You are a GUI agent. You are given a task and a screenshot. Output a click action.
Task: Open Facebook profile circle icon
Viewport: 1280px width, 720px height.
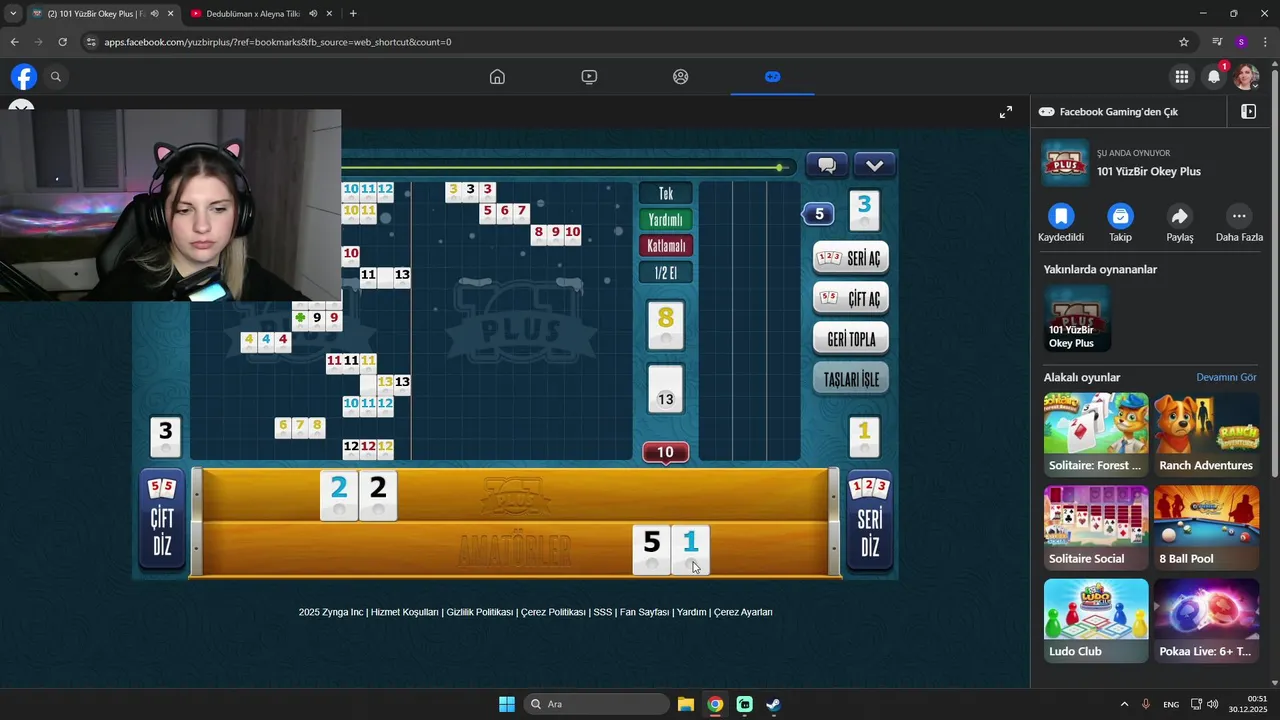pyautogui.click(x=681, y=77)
